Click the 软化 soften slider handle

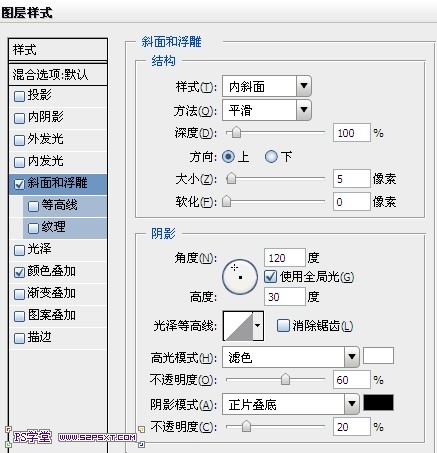227,201
